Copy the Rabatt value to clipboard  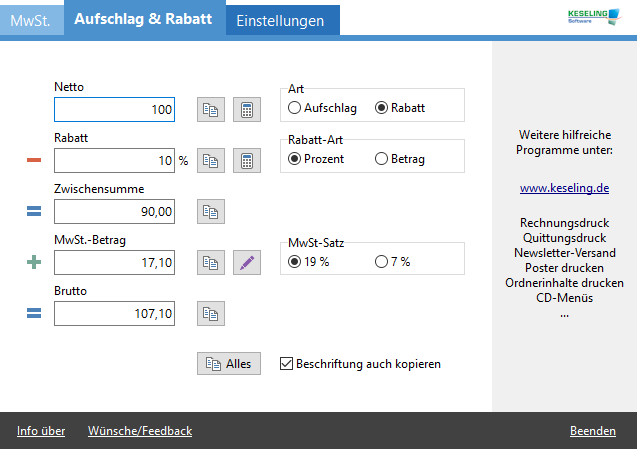click(x=211, y=160)
